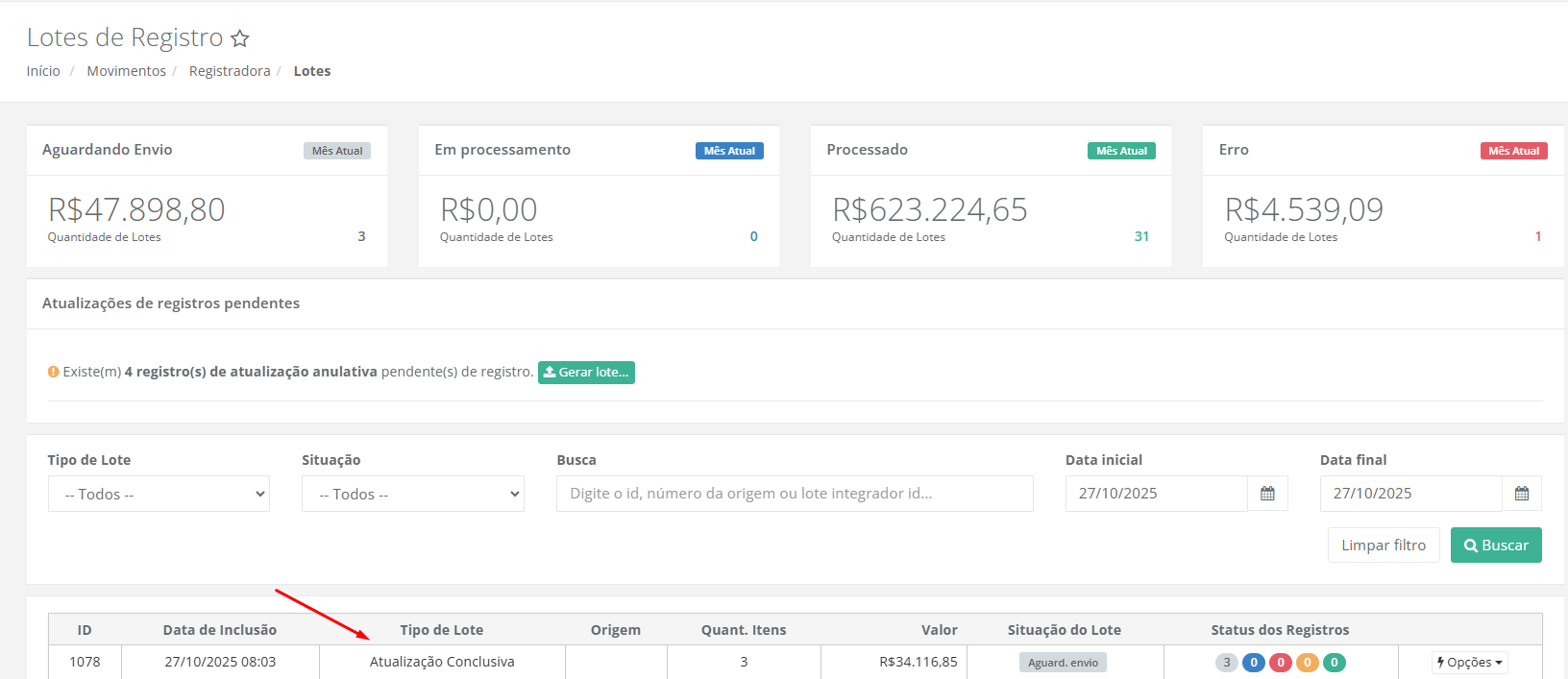Click the orange status badge in row 1078
Viewport: 1568px width, 679px height.
[x=1307, y=663]
